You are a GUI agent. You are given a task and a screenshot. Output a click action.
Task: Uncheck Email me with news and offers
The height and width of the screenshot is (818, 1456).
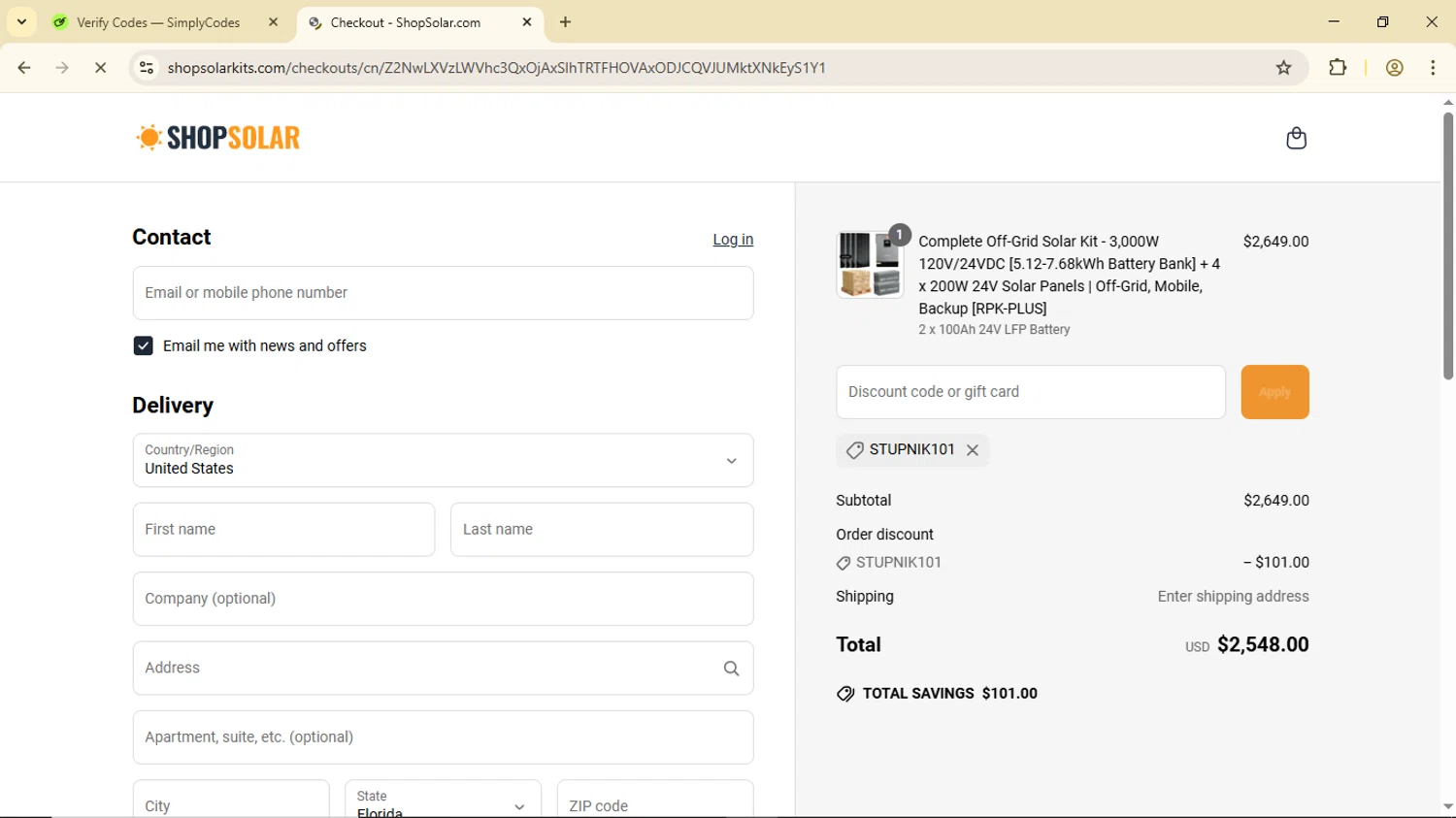pyautogui.click(x=143, y=346)
